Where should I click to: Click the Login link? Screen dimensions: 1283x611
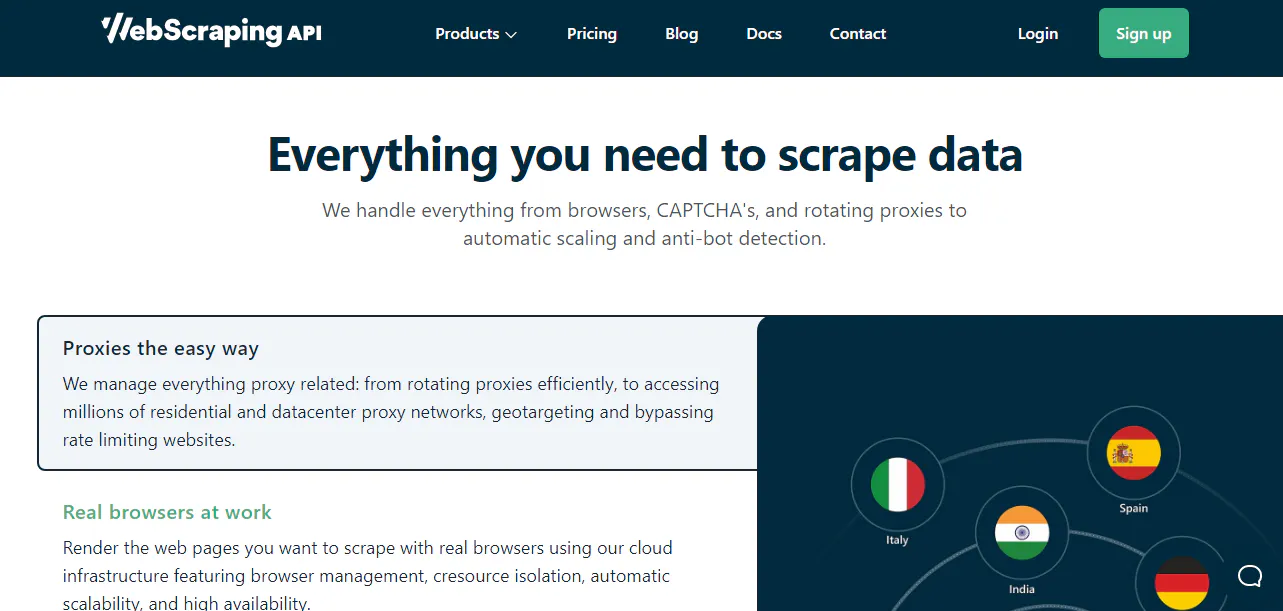coord(1037,33)
